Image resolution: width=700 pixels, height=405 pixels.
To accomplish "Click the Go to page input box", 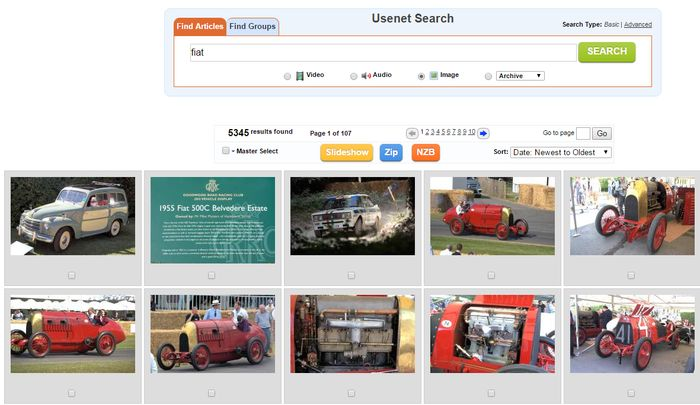I will click(x=583, y=133).
